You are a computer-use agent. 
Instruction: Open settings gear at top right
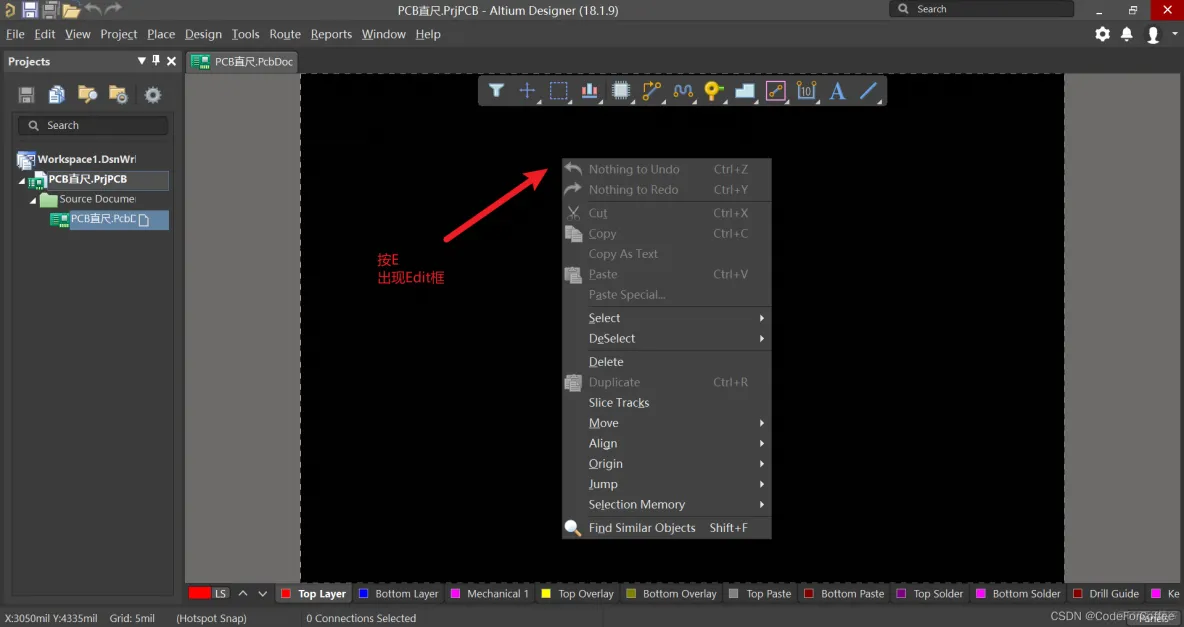click(x=1102, y=34)
